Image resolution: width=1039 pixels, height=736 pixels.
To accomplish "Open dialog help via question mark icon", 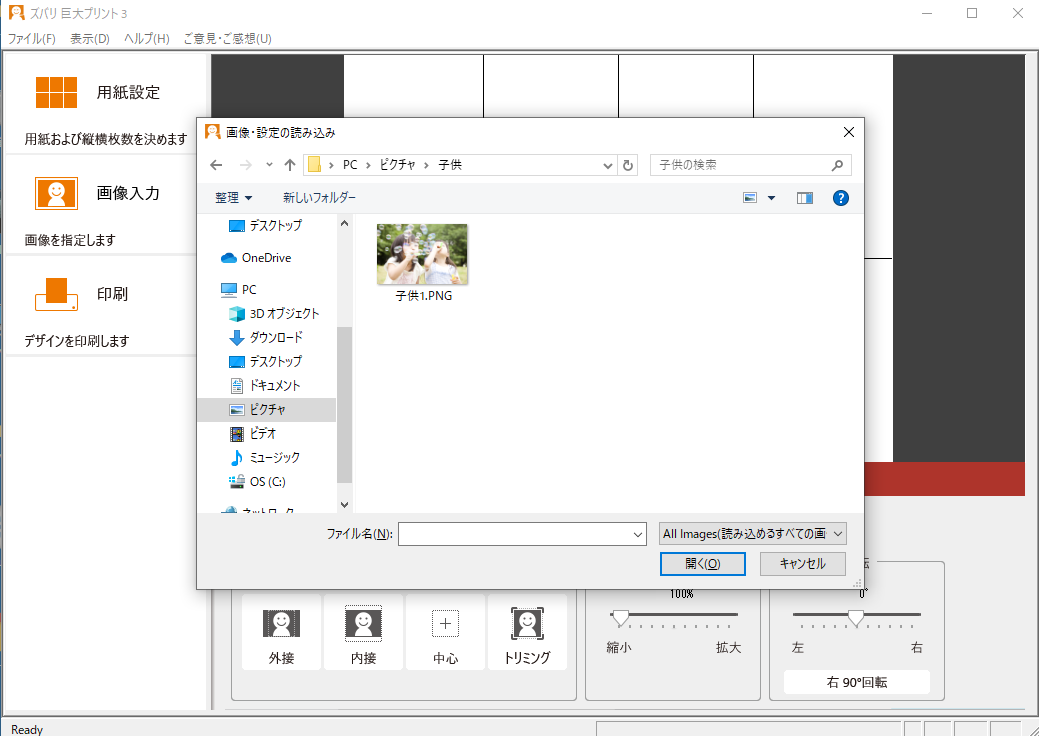I will pyautogui.click(x=841, y=197).
